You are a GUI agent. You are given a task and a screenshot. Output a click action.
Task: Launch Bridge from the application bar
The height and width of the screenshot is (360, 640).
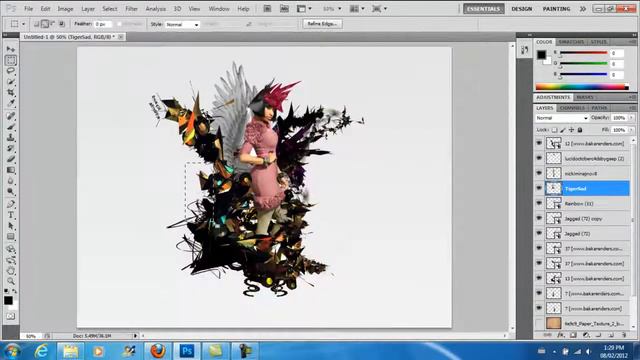[x=267, y=9]
